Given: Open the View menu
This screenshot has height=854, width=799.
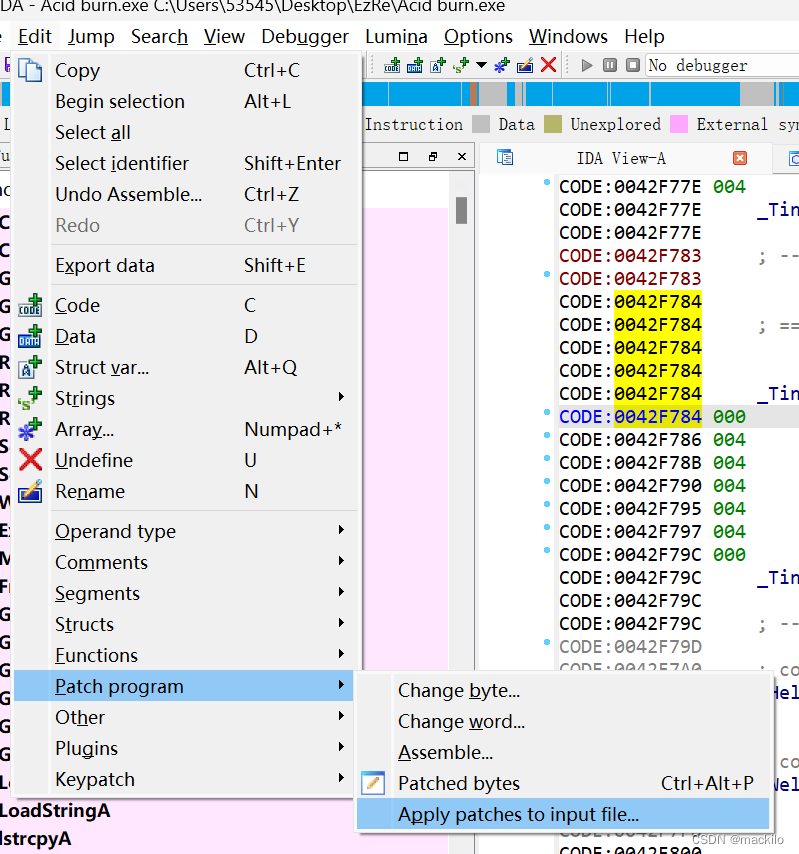Looking at the screenshot, I should tap(224, 36).
